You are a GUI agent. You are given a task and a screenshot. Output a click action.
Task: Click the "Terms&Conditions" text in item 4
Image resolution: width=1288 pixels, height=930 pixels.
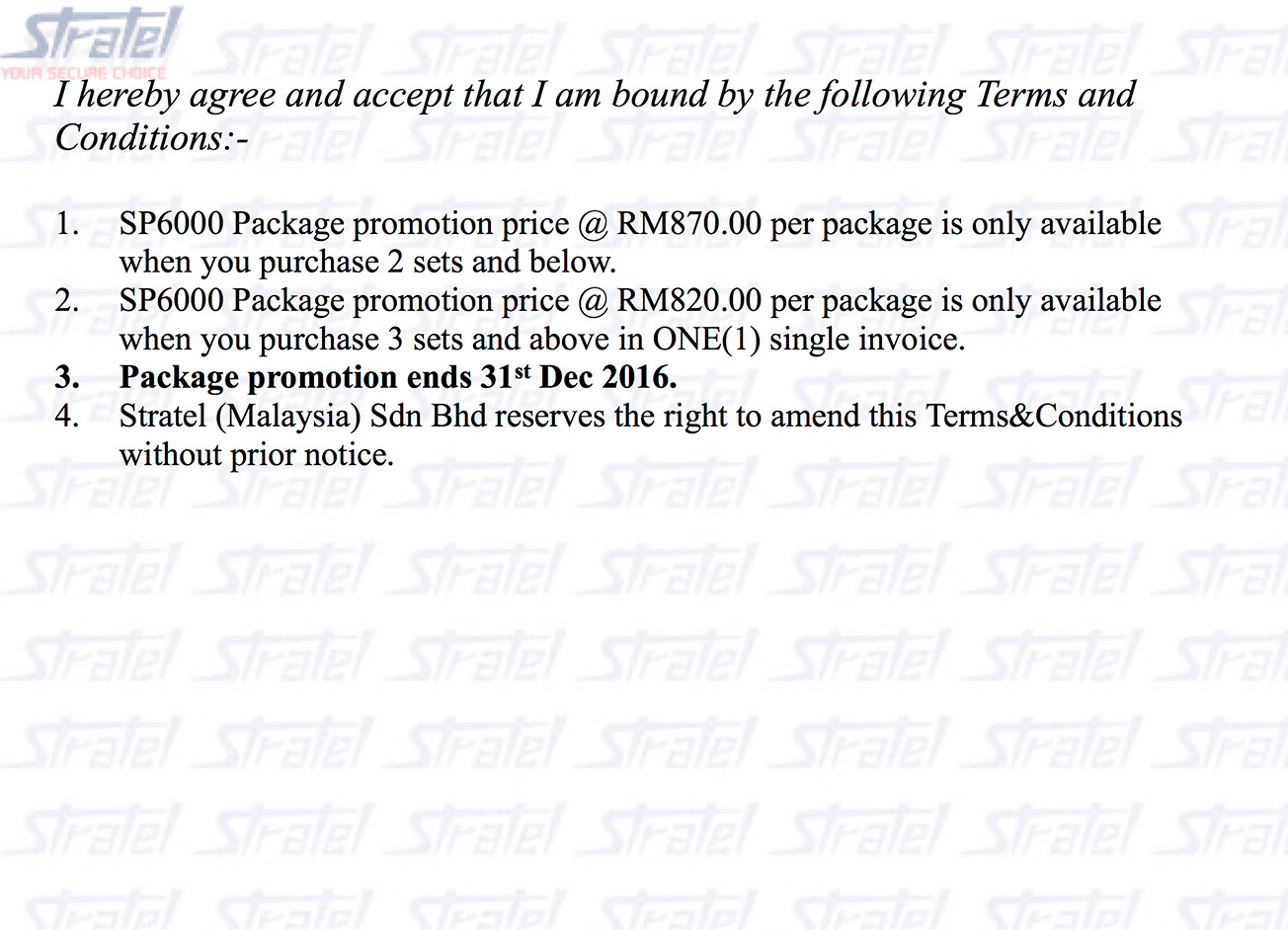coord(1054,417)
